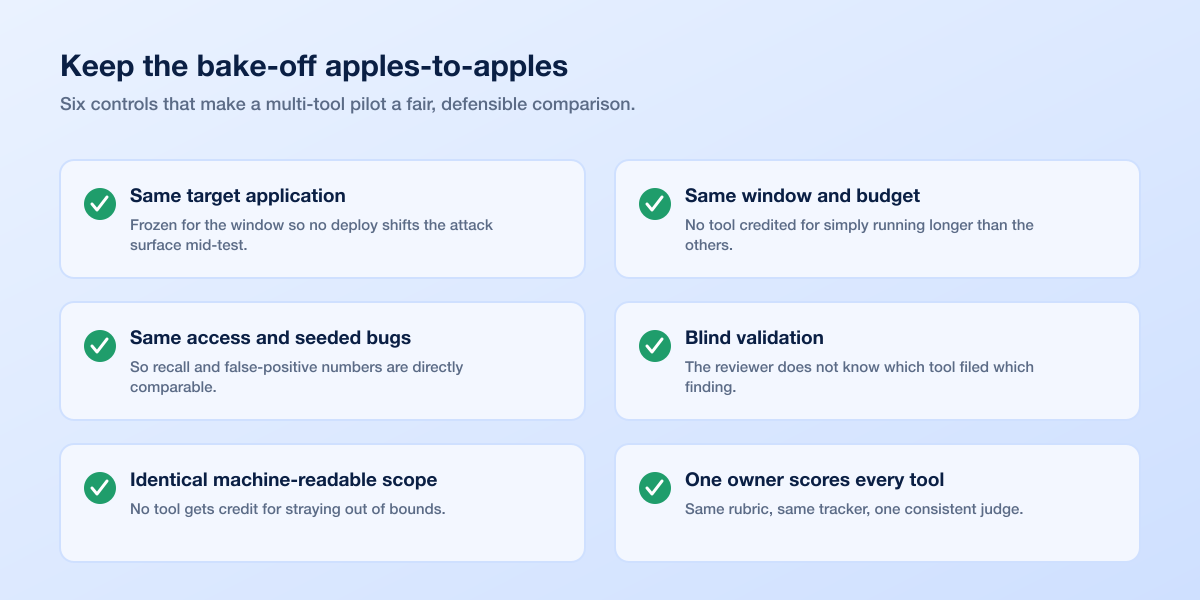Click the green checkmark beside Same target application
1200x600 pixels.
coord(100,204)
